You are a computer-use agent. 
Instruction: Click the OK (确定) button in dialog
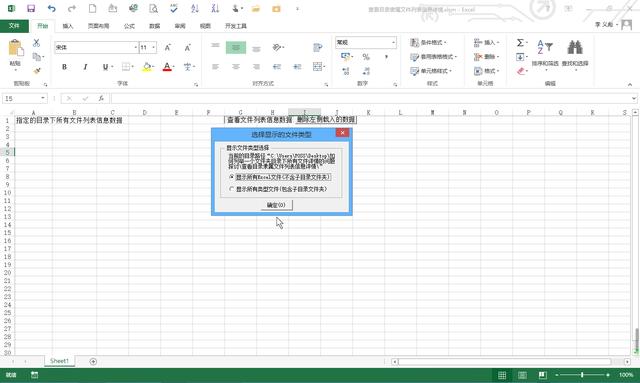tap(276, 205)
